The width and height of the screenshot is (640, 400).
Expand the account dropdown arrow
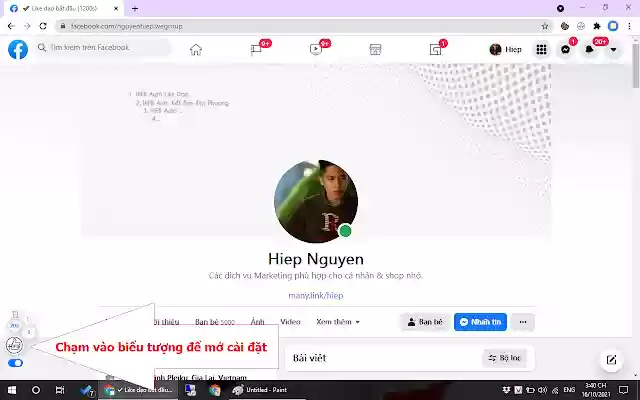614,49
